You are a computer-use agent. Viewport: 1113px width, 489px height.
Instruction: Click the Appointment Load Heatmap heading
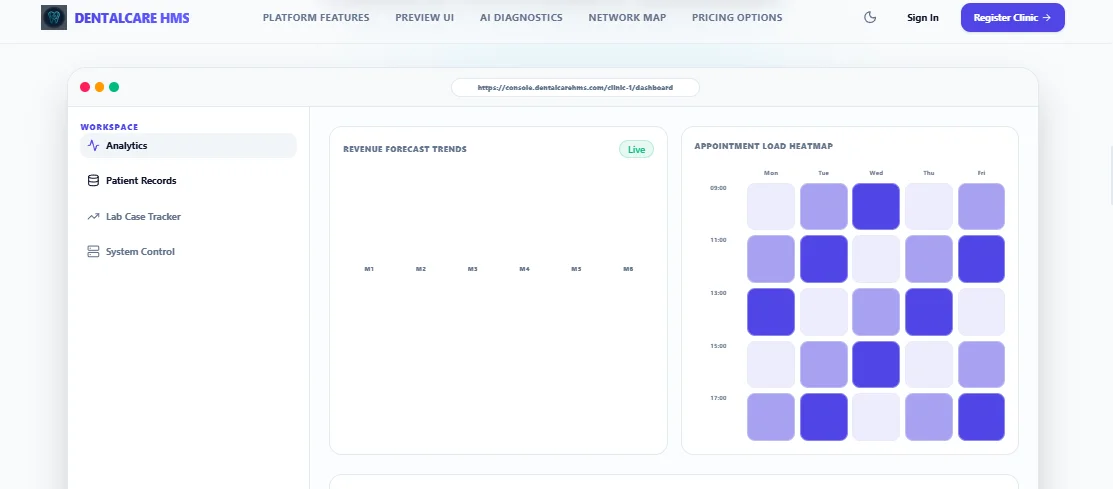tap(764, 146)
